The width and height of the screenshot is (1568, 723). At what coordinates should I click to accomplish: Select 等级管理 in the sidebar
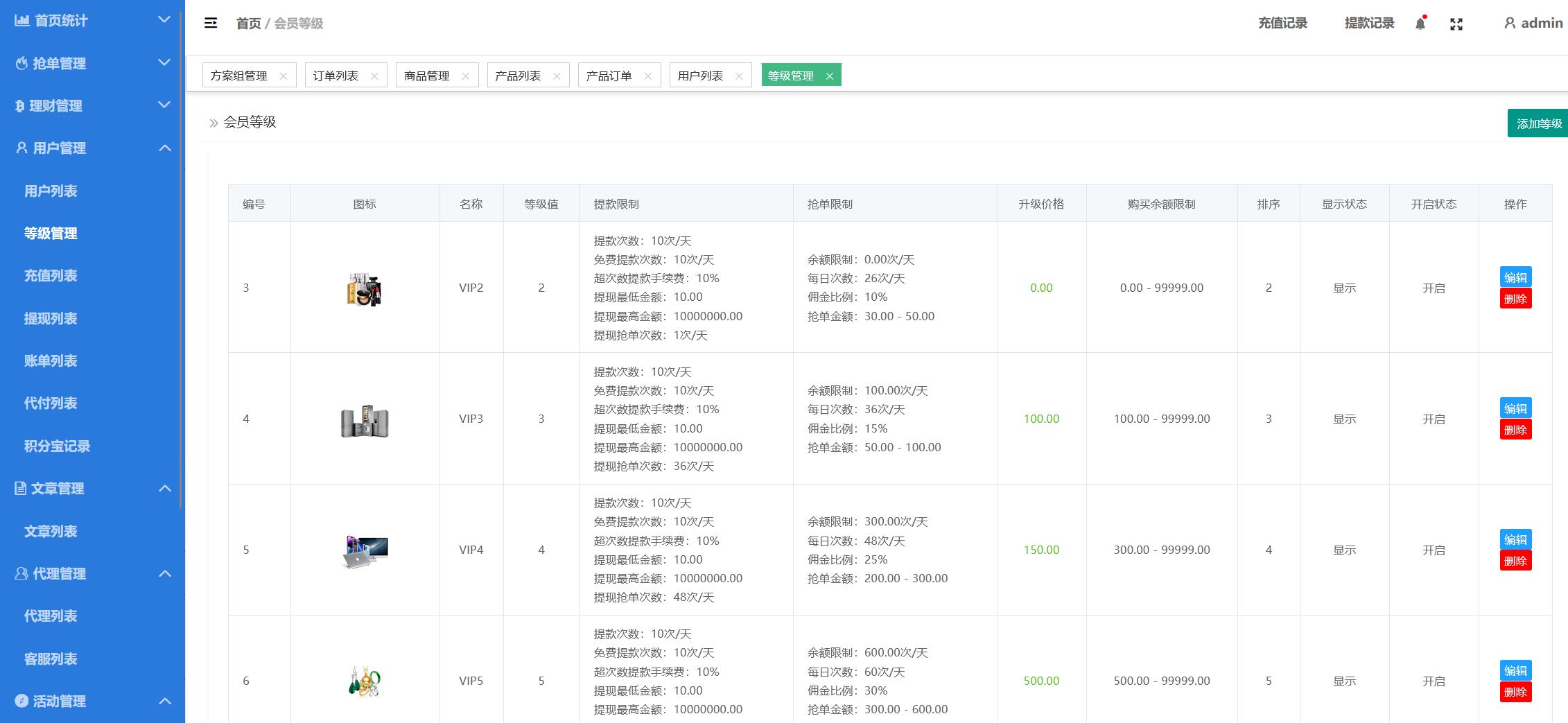[51, 233]
